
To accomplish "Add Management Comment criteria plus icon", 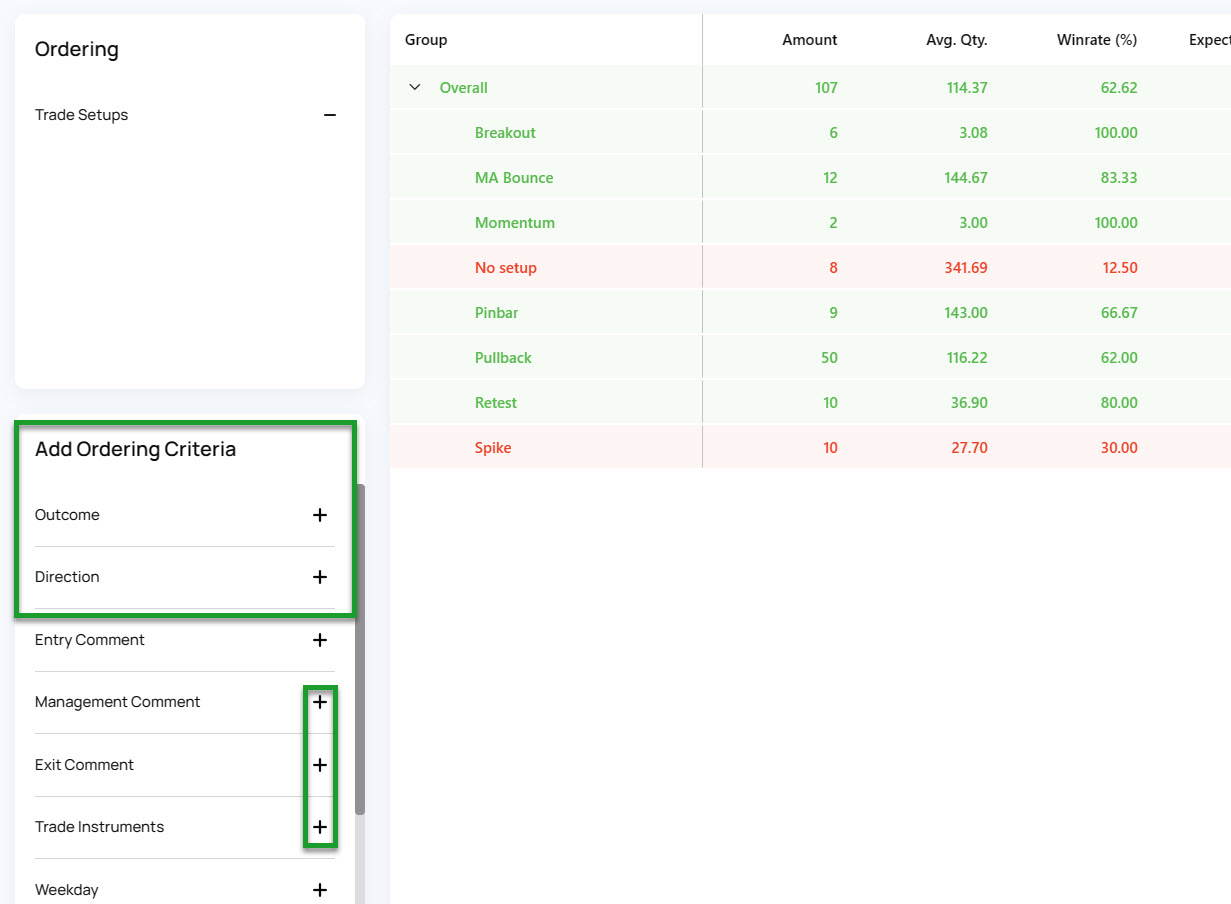I will point(320,702).
